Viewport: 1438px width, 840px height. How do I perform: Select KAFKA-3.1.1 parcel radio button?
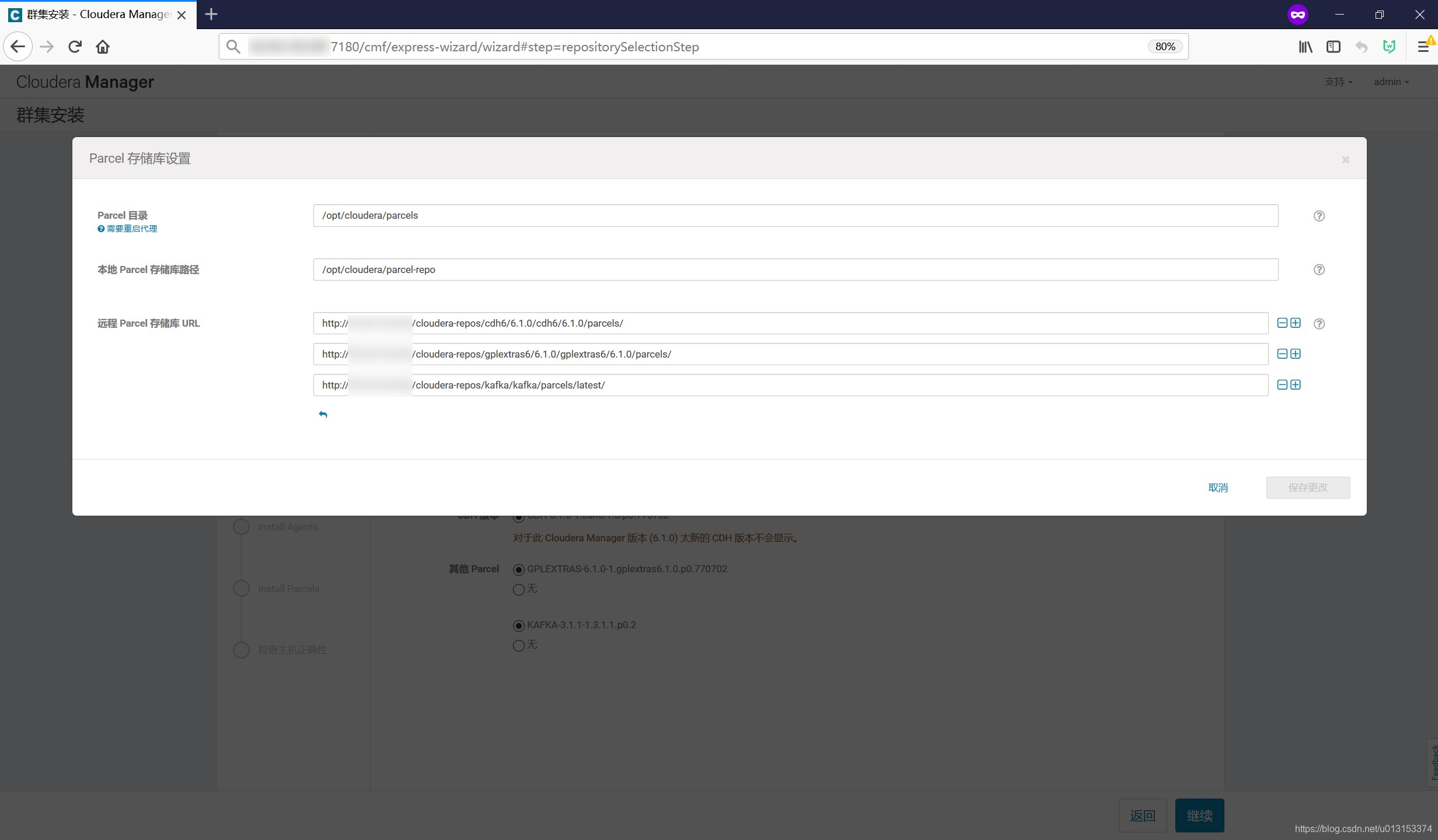[x=518, y=626]
